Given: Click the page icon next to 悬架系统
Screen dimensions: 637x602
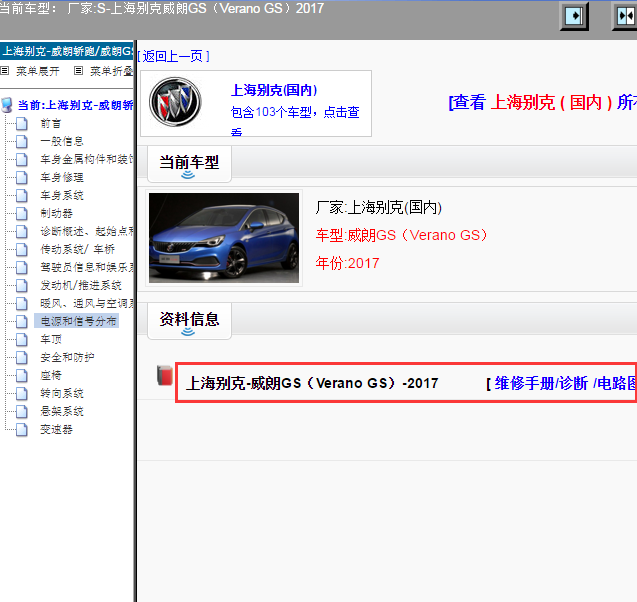Looking at the screenshot, I should click(22, 411).
